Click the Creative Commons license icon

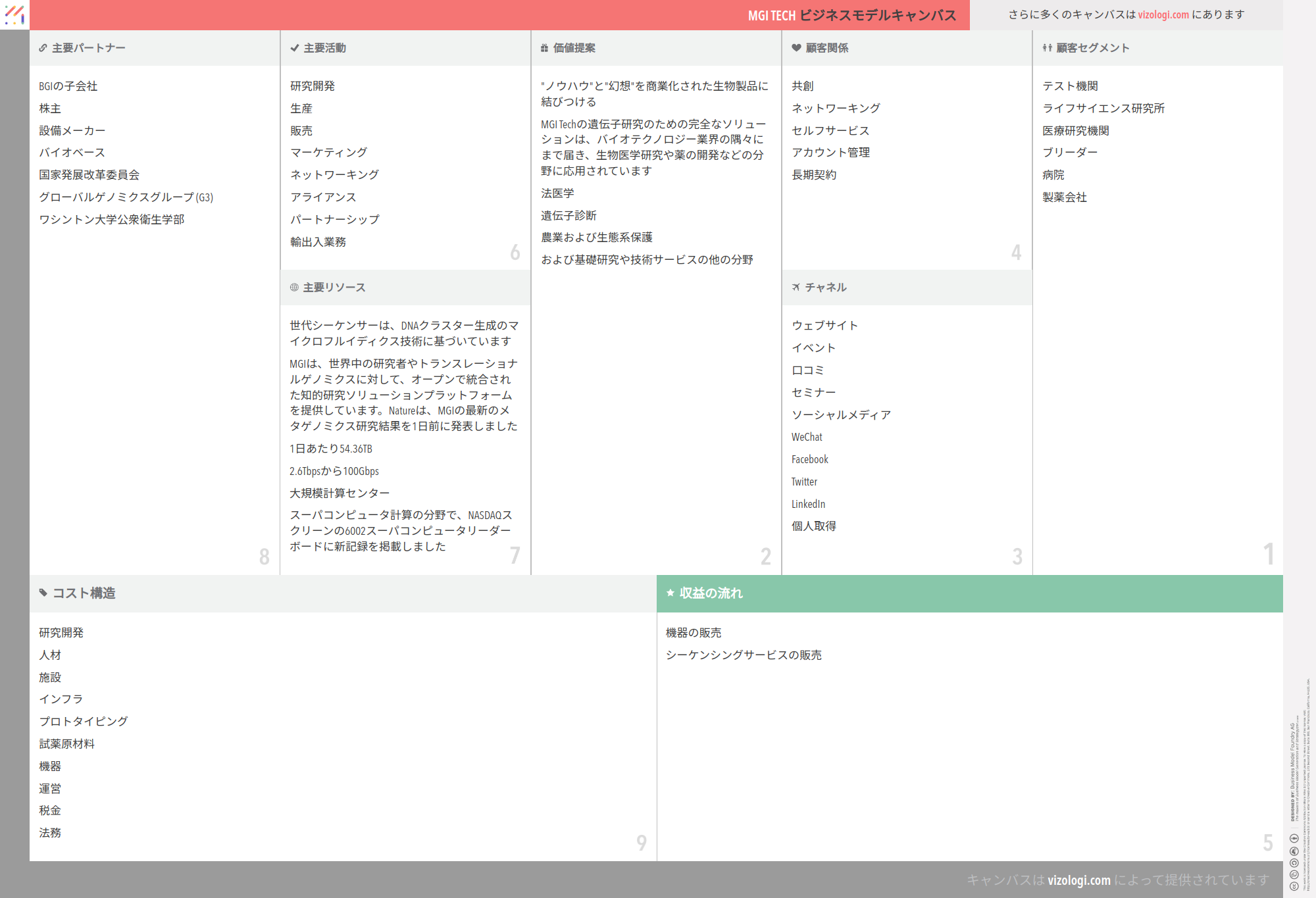tap(1294, 886)
